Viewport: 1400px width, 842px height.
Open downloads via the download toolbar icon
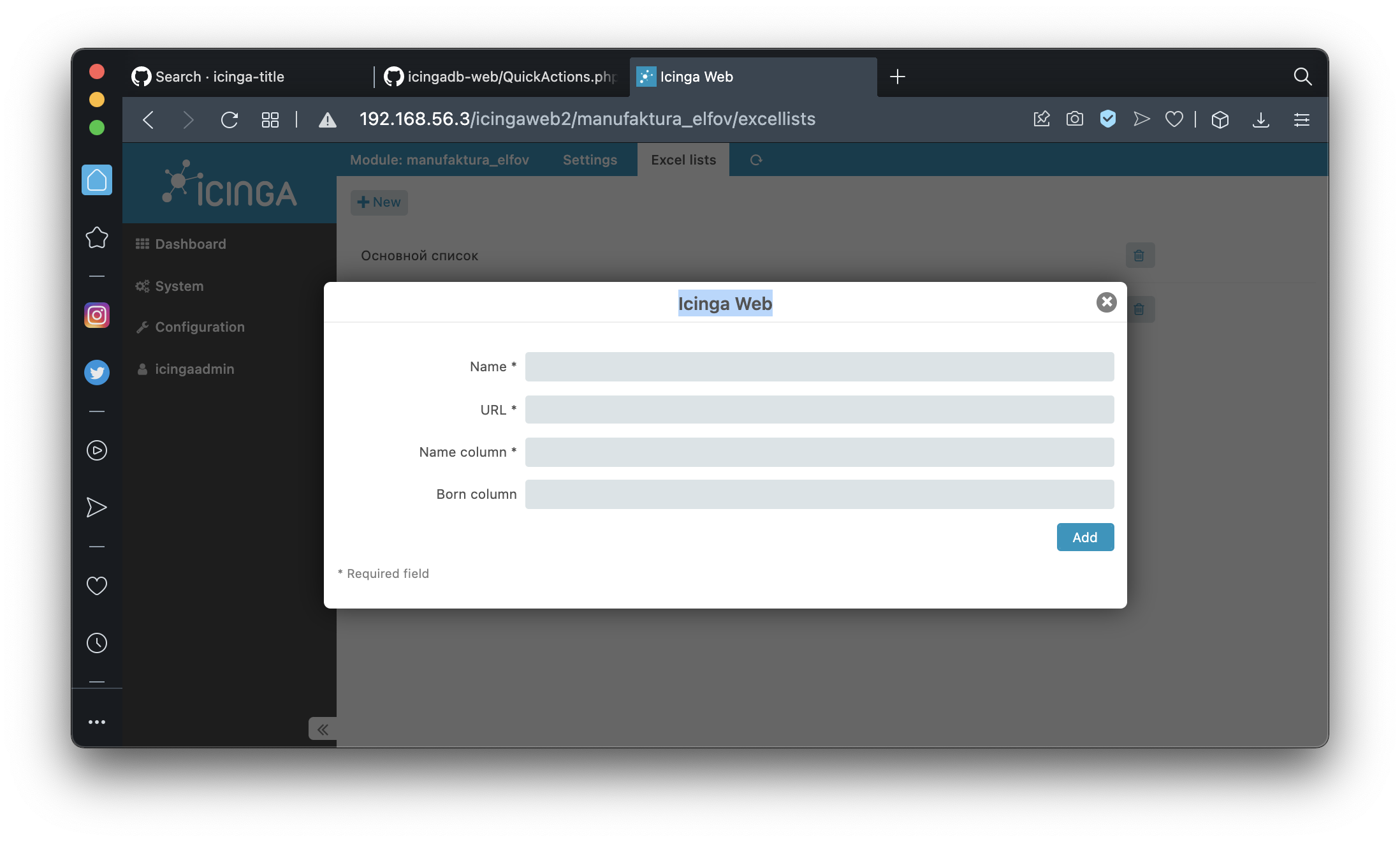point(1262,119)
